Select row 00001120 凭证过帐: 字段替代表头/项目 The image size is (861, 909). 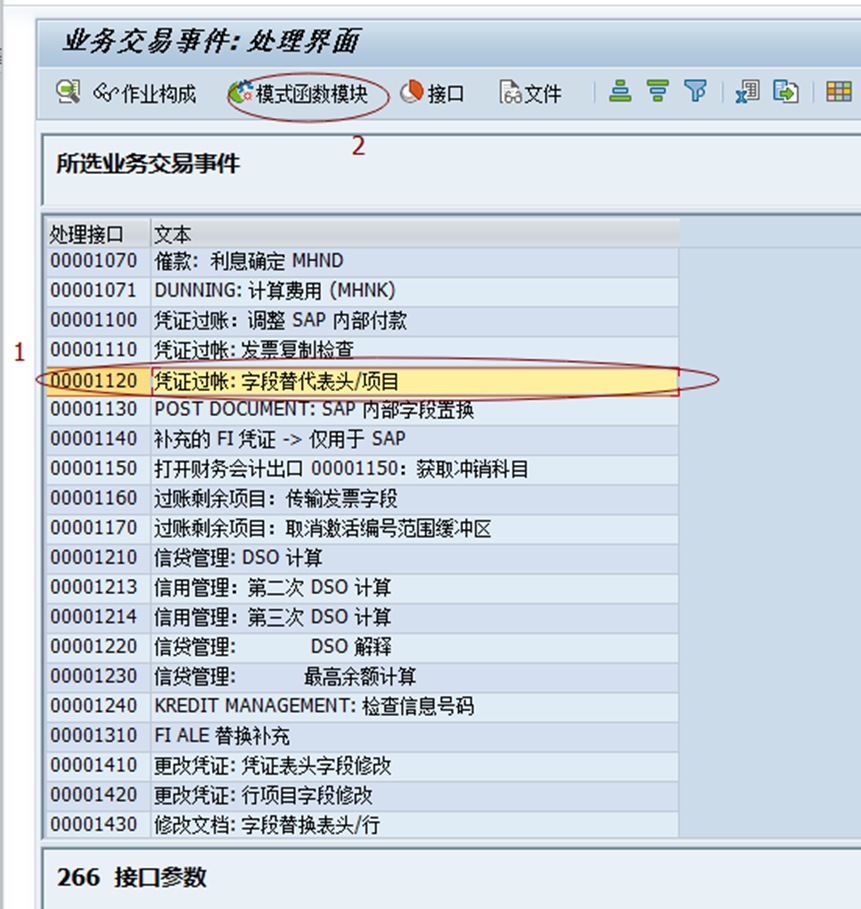(x=362, y=381)
